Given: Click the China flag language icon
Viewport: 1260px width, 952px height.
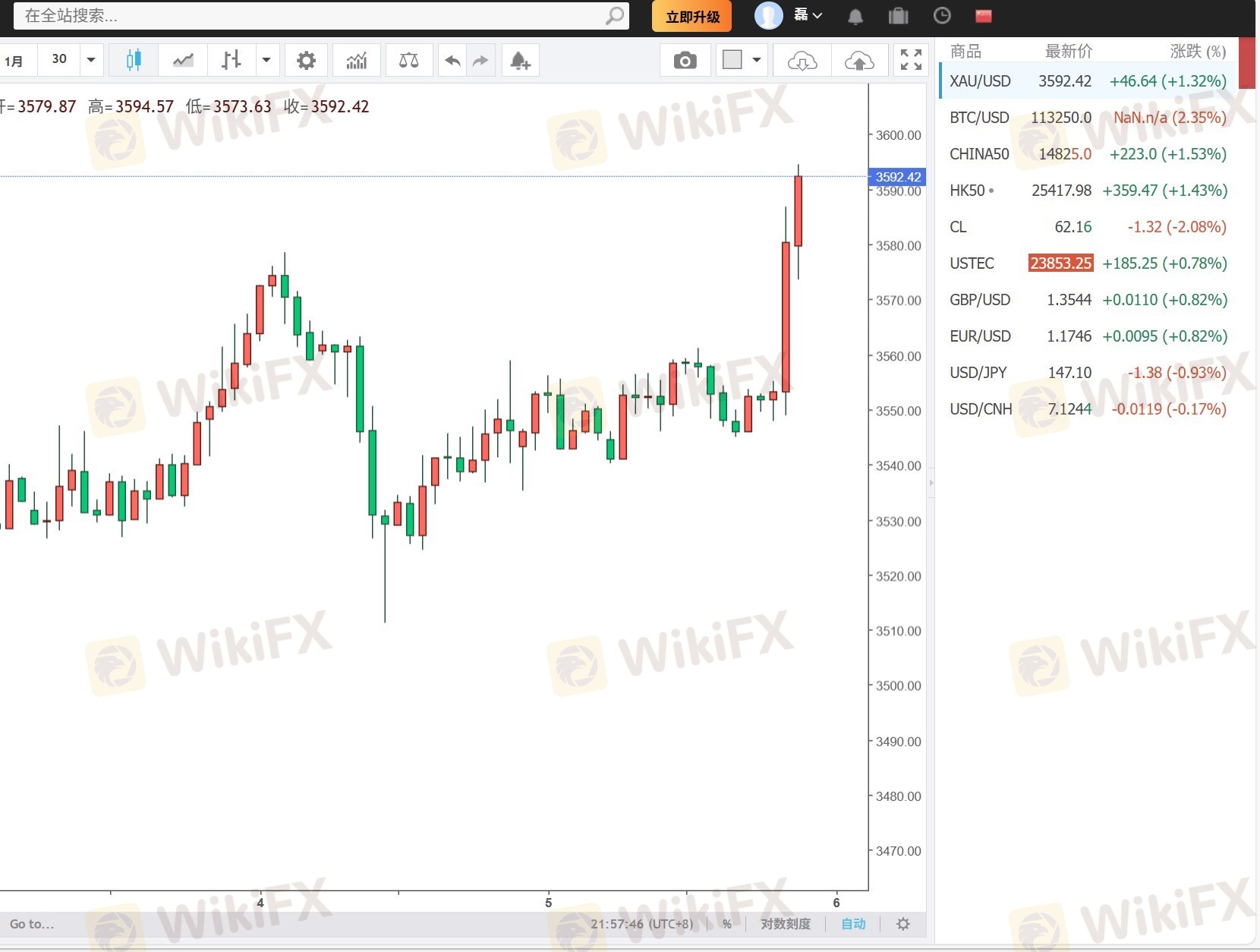Looking at the screenshot, I should [x=984, y=16].
